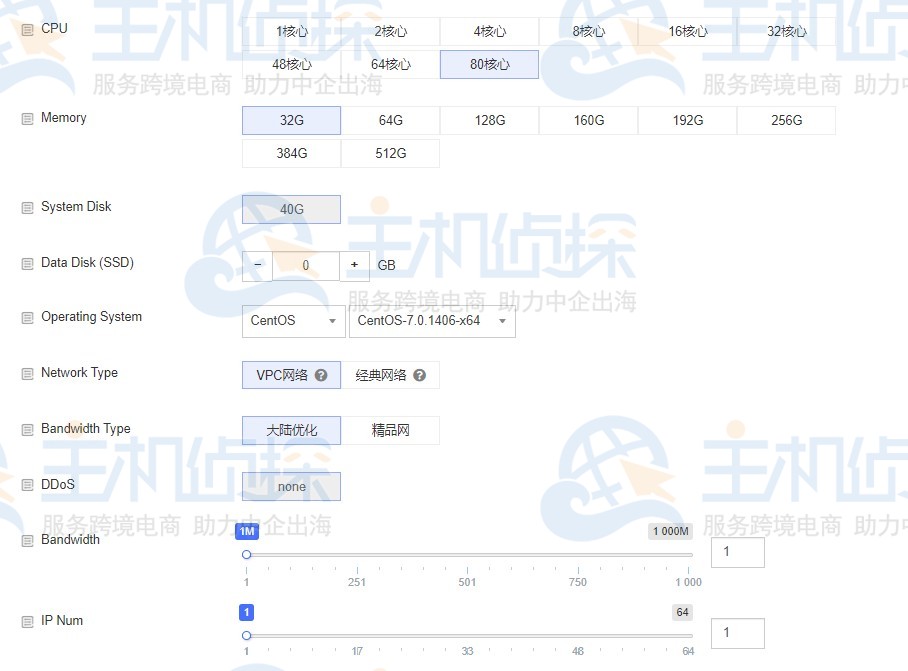This screenshot has height=671, width=908.
Task: Click the list icon beside Bandwidth label
Action: pyautogui.click(x=25, y=540)
